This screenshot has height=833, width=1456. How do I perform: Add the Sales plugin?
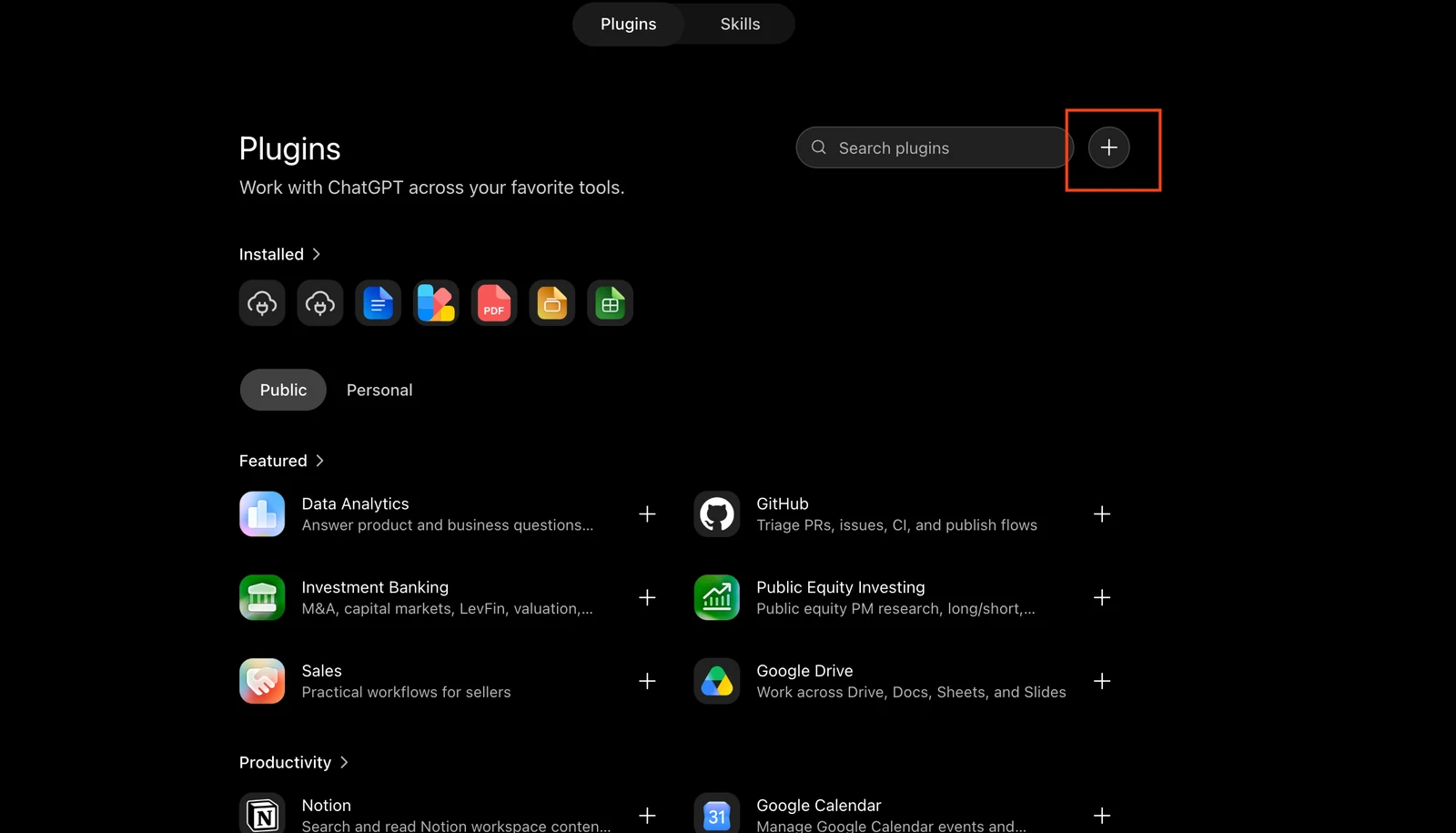pos(647,682)
